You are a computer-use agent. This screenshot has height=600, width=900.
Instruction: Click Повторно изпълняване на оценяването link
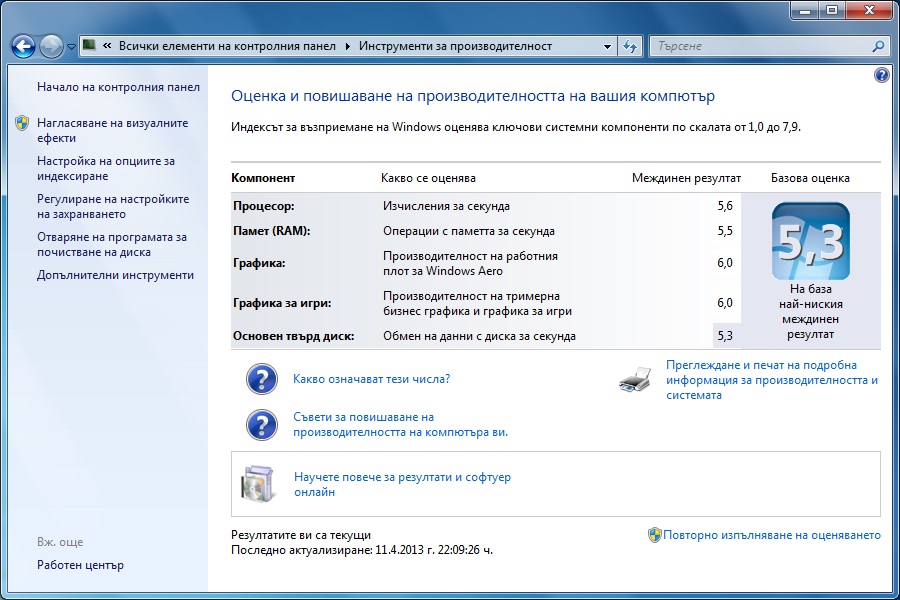[772, 535]
